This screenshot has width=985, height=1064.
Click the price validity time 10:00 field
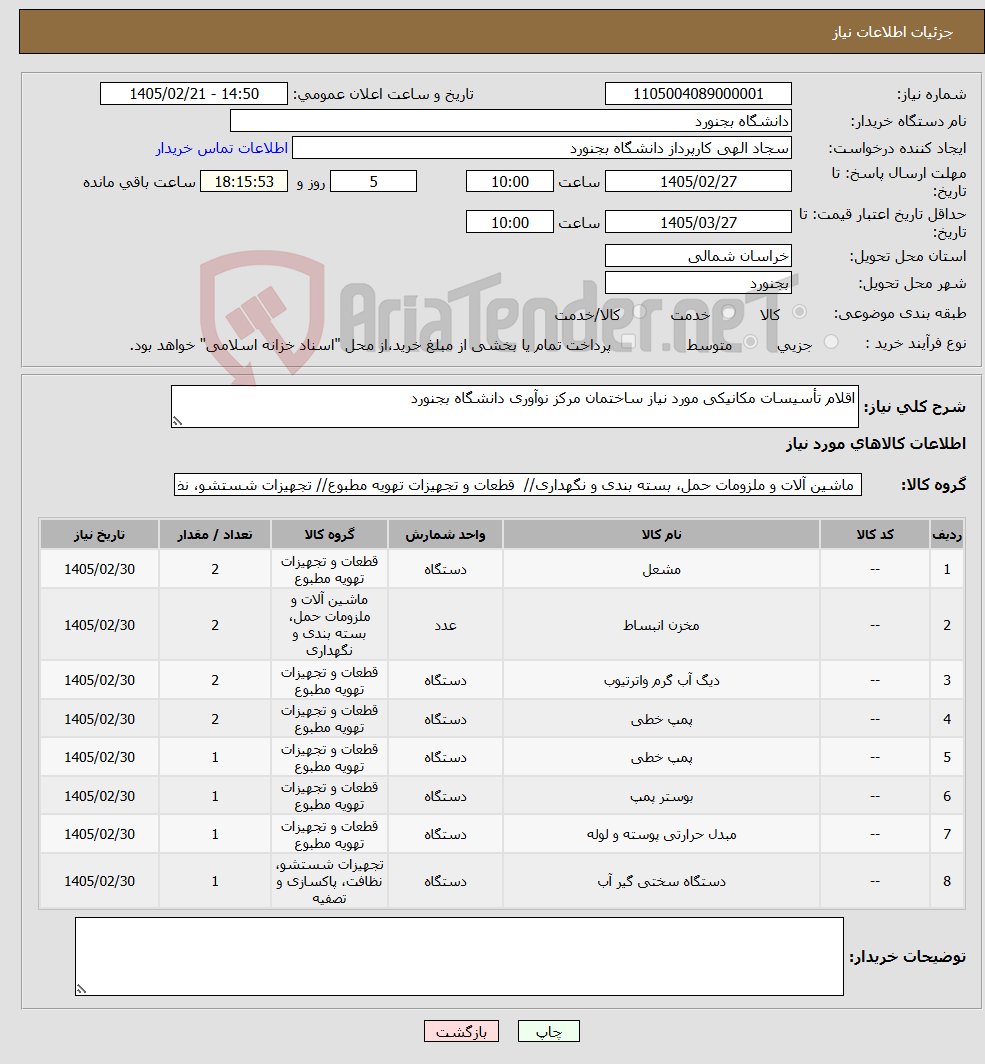pos(509,222)
